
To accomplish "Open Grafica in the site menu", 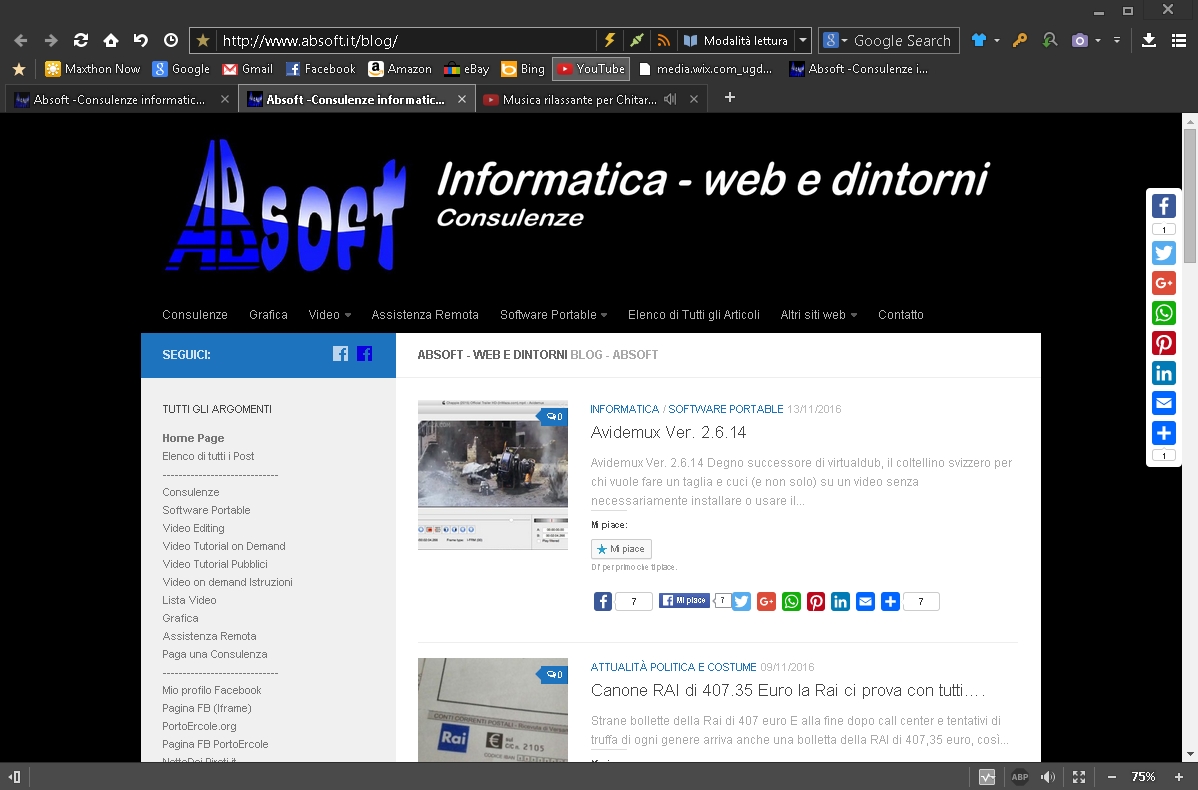I will click(x=268, y=315).
